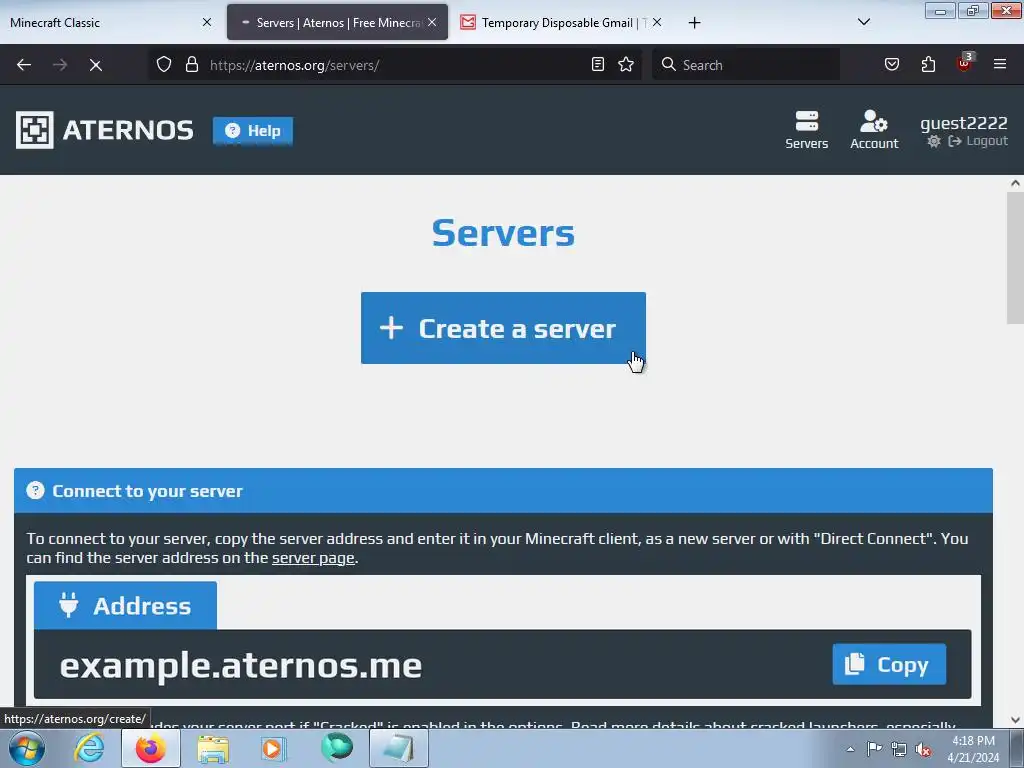Close the Temporary Disposable Gmail tab
Viewport: 1024px width, 768px height.
[x=657, y=23]
